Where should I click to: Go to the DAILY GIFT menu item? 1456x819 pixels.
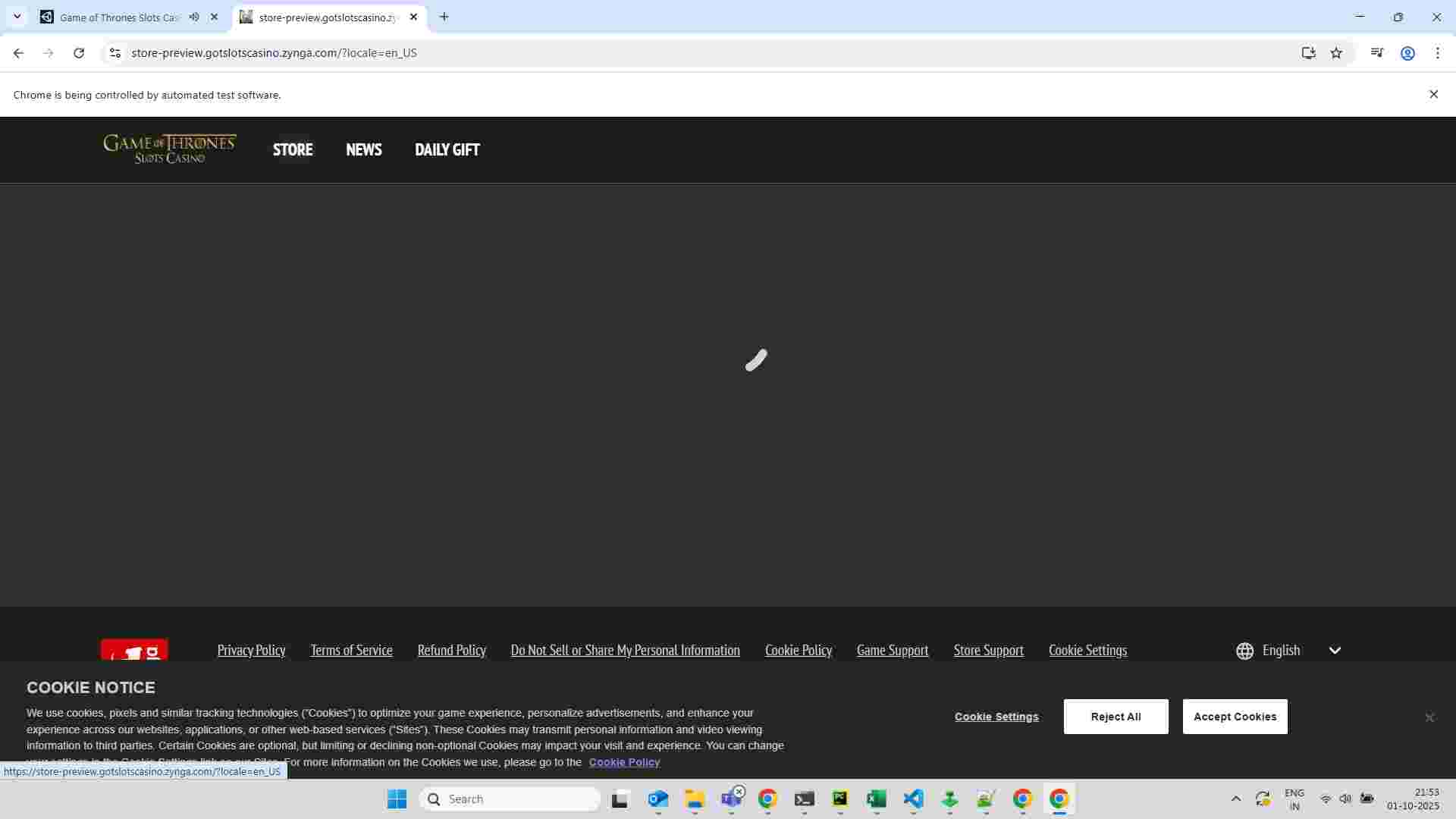coord(447,149)
